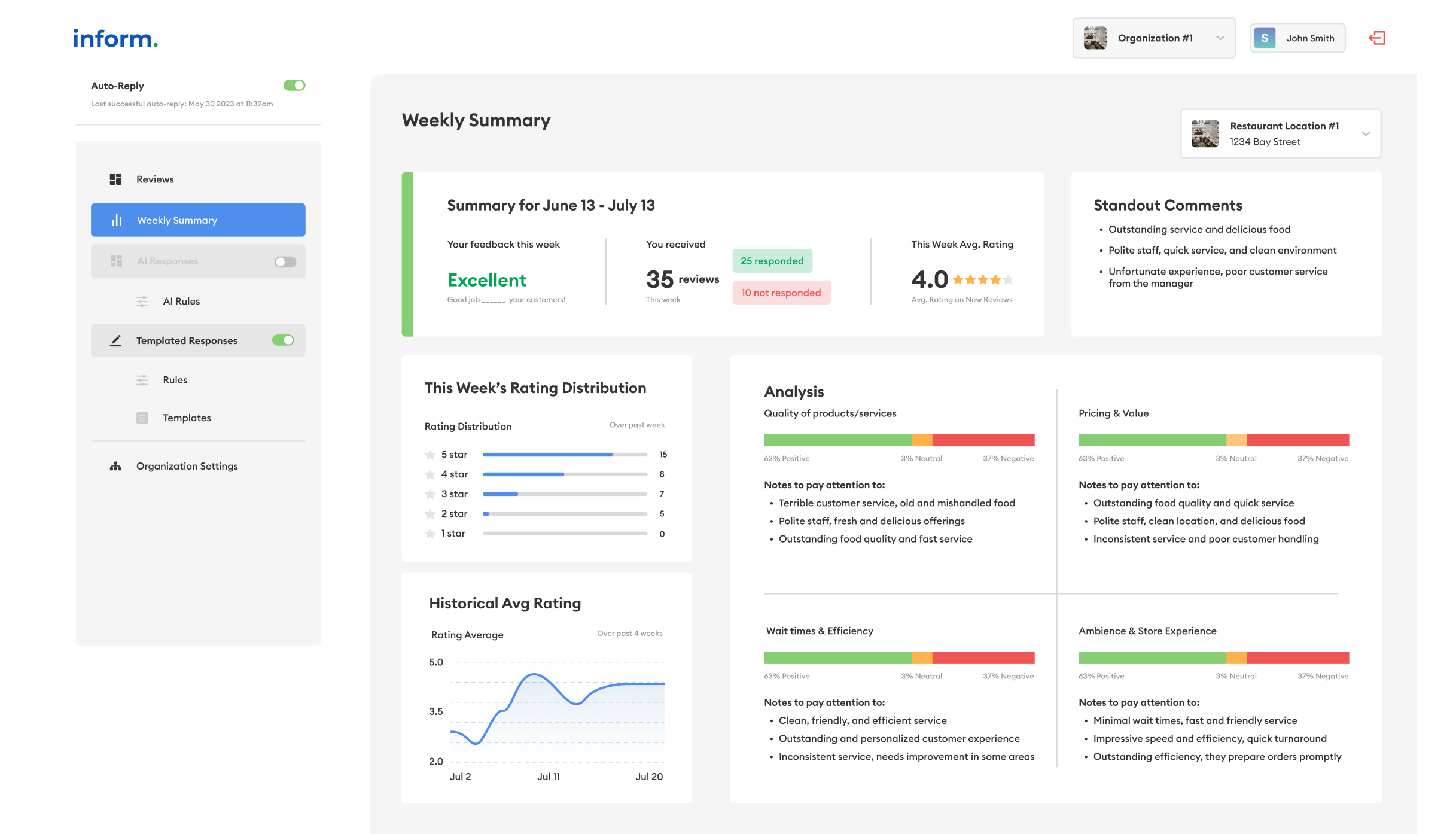This screenshot has height=834, width=1456.
Task: Expand the Organization #1 dropdown
Action: (x=1222, y=38)
